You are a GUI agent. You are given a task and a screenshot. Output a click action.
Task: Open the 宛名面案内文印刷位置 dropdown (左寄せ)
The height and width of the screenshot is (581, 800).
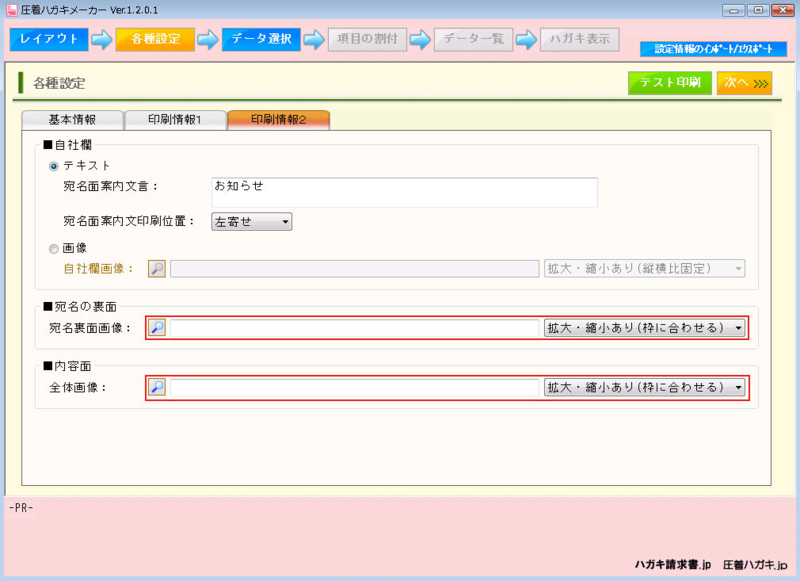pyautogui.click(x=252, y=222)
